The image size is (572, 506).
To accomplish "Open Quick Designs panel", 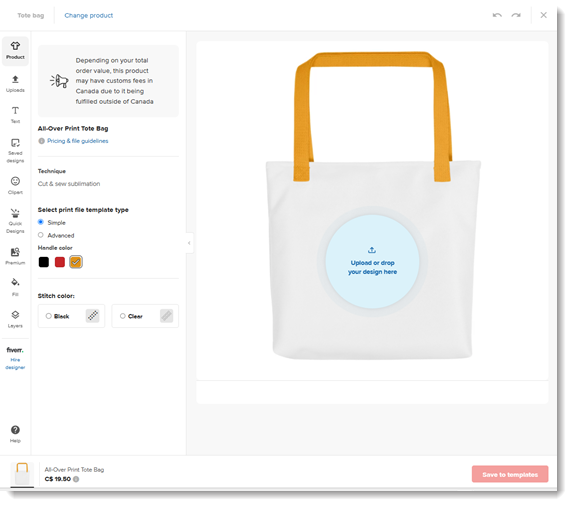I will 15,221.
